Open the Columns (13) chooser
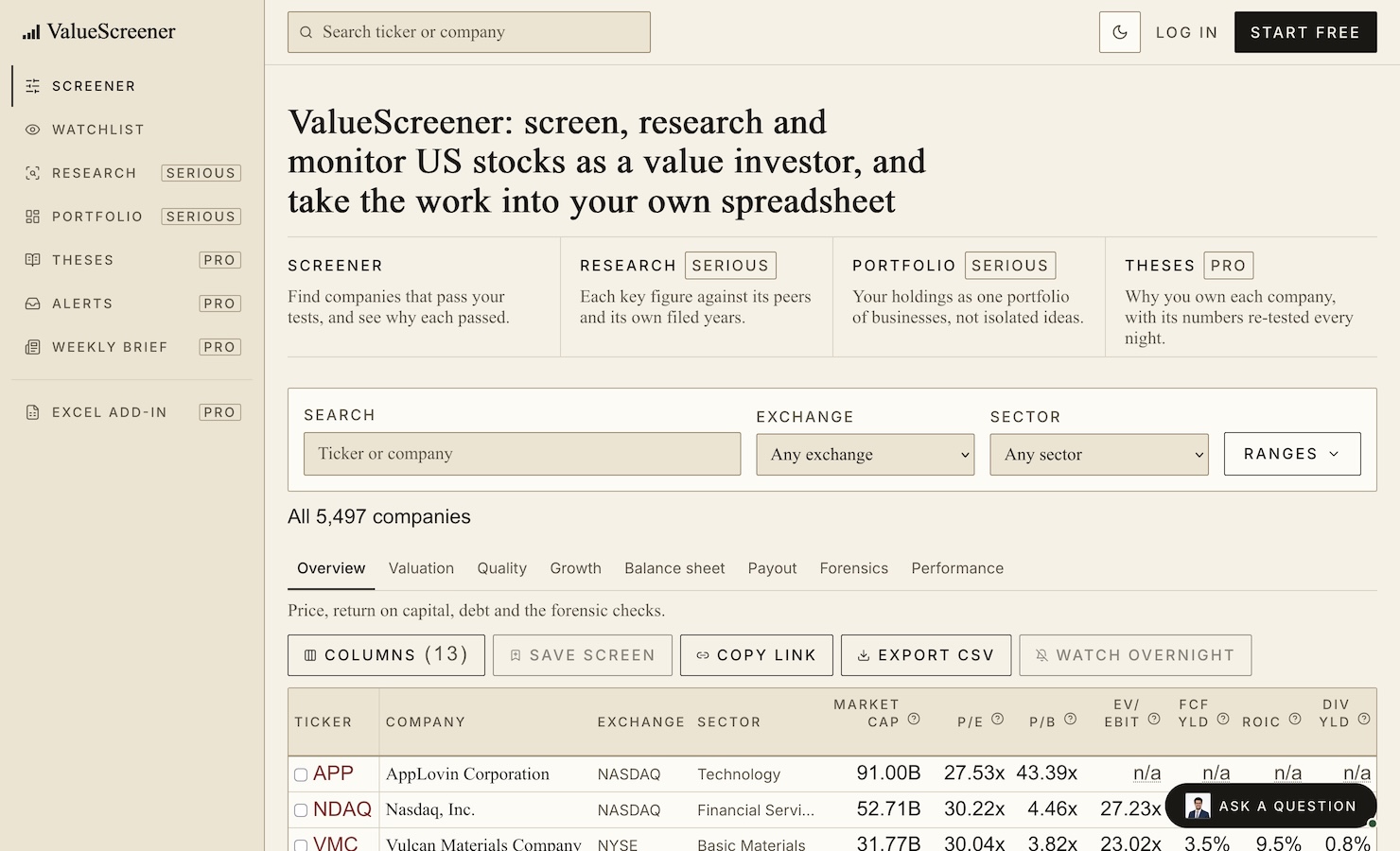1400x851 pixels. (386, 655)
